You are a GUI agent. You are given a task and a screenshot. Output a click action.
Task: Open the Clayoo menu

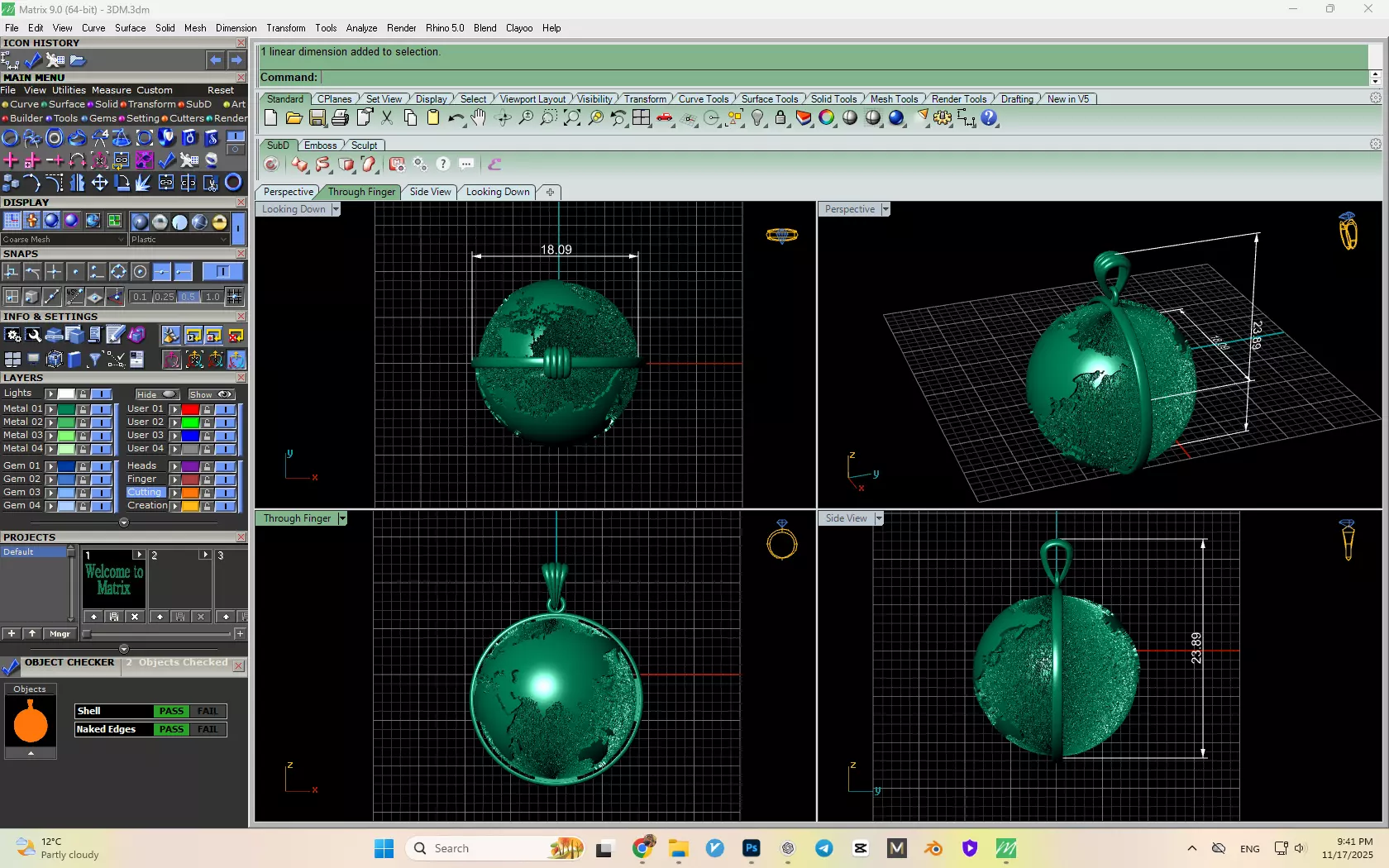tap(519, 28)
